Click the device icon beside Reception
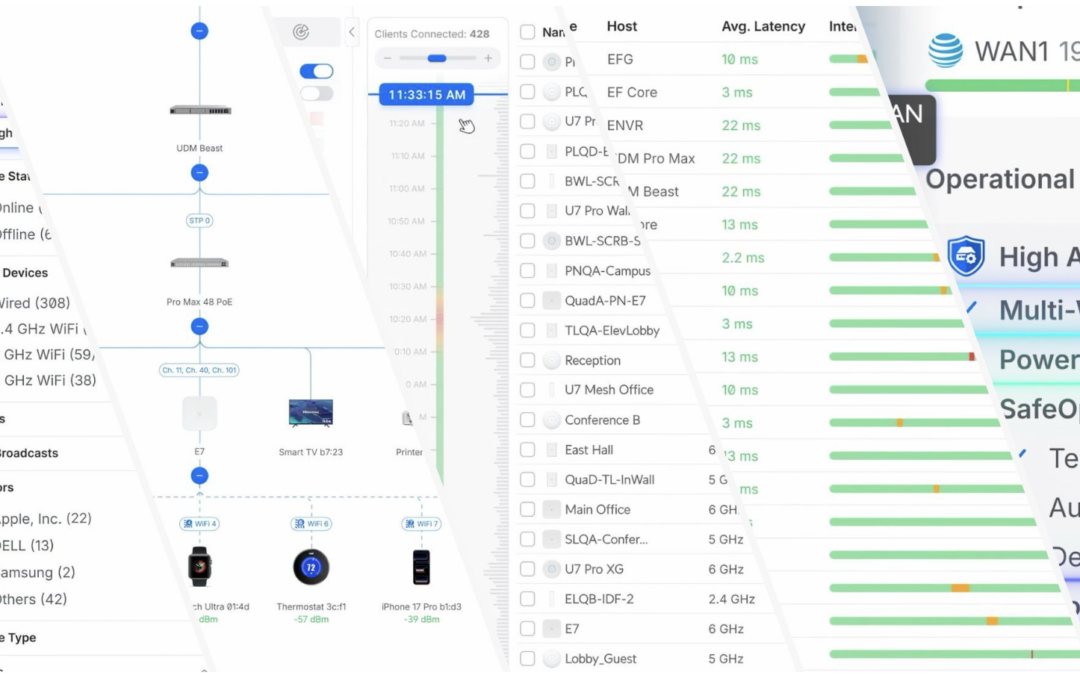This screenshot has height=675, width=1080. click(x=551, y=360)
